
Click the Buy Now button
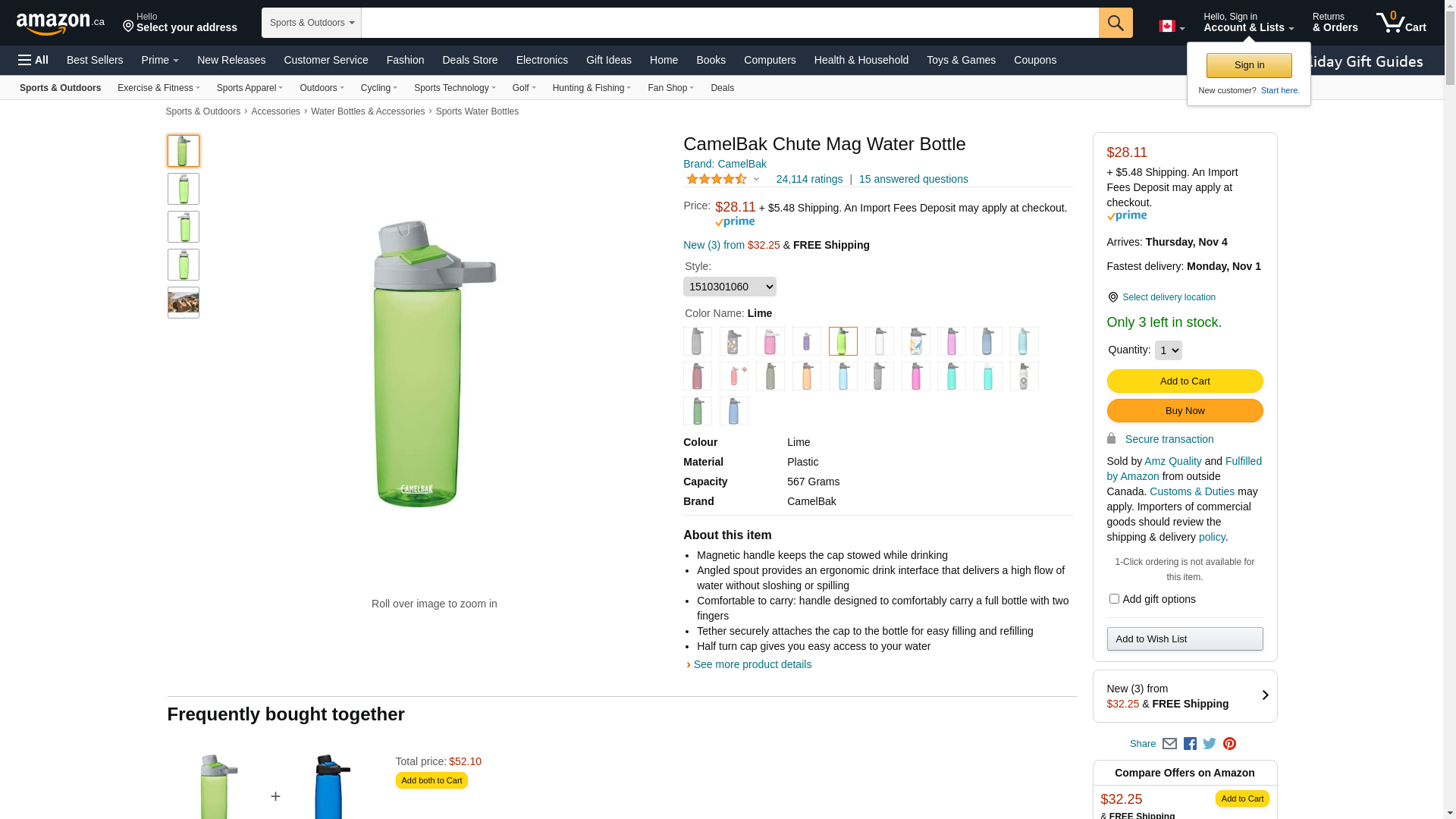(1185, 411)
